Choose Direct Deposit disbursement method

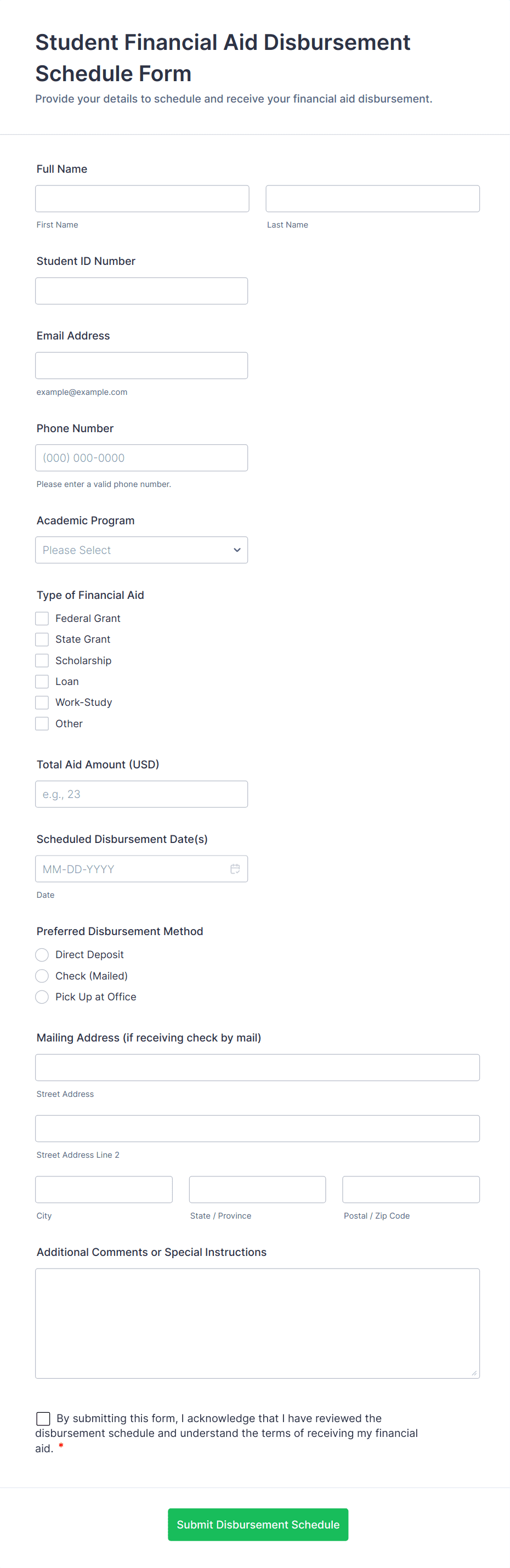[42, 954]
